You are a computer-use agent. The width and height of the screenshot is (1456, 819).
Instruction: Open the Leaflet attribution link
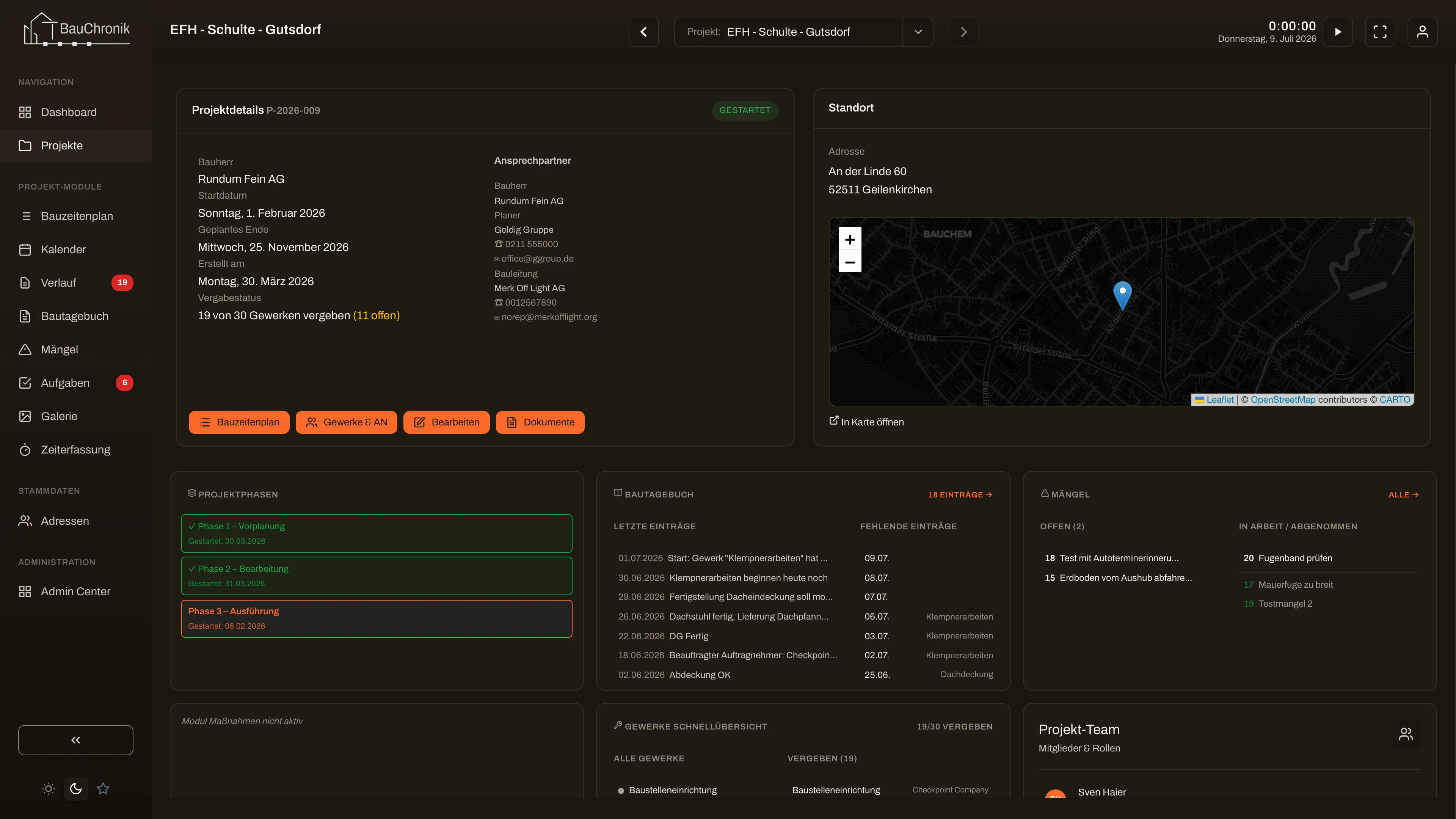click(x=1214, y=400)
